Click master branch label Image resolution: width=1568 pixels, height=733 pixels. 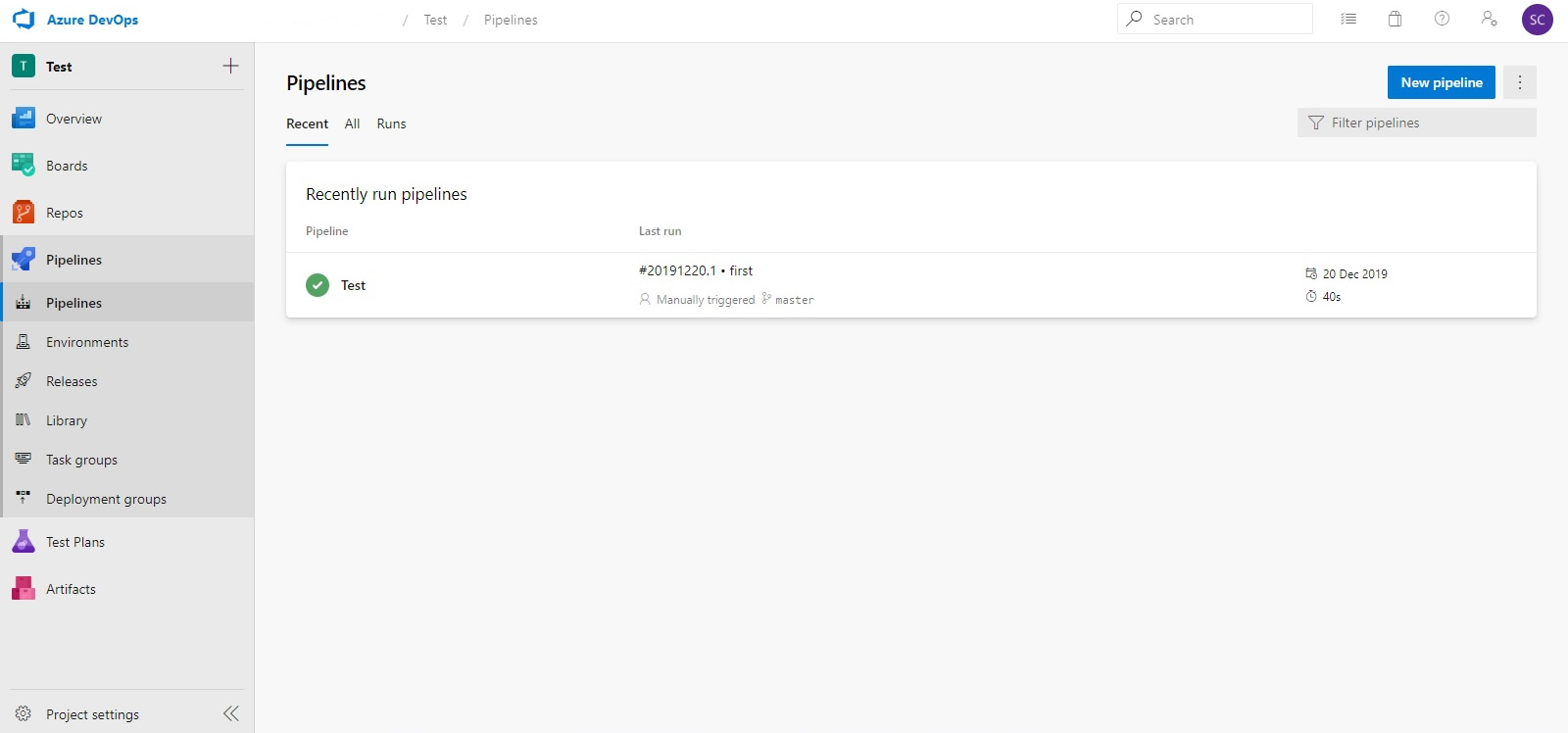(795, 300)
